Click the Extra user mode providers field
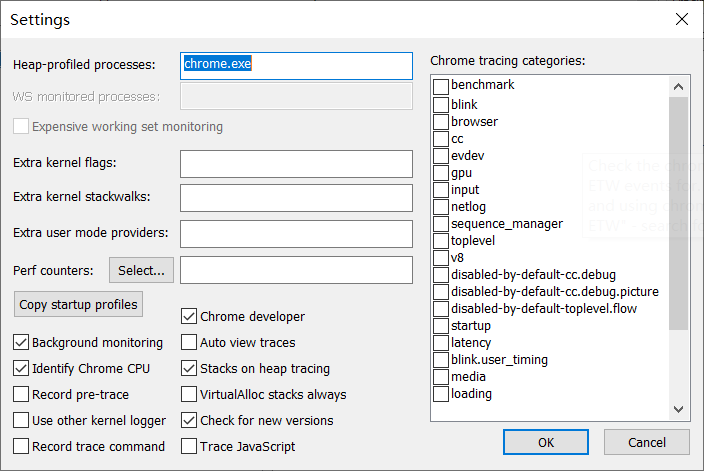This screenshot has width=704, height=471. coord(296,233)
